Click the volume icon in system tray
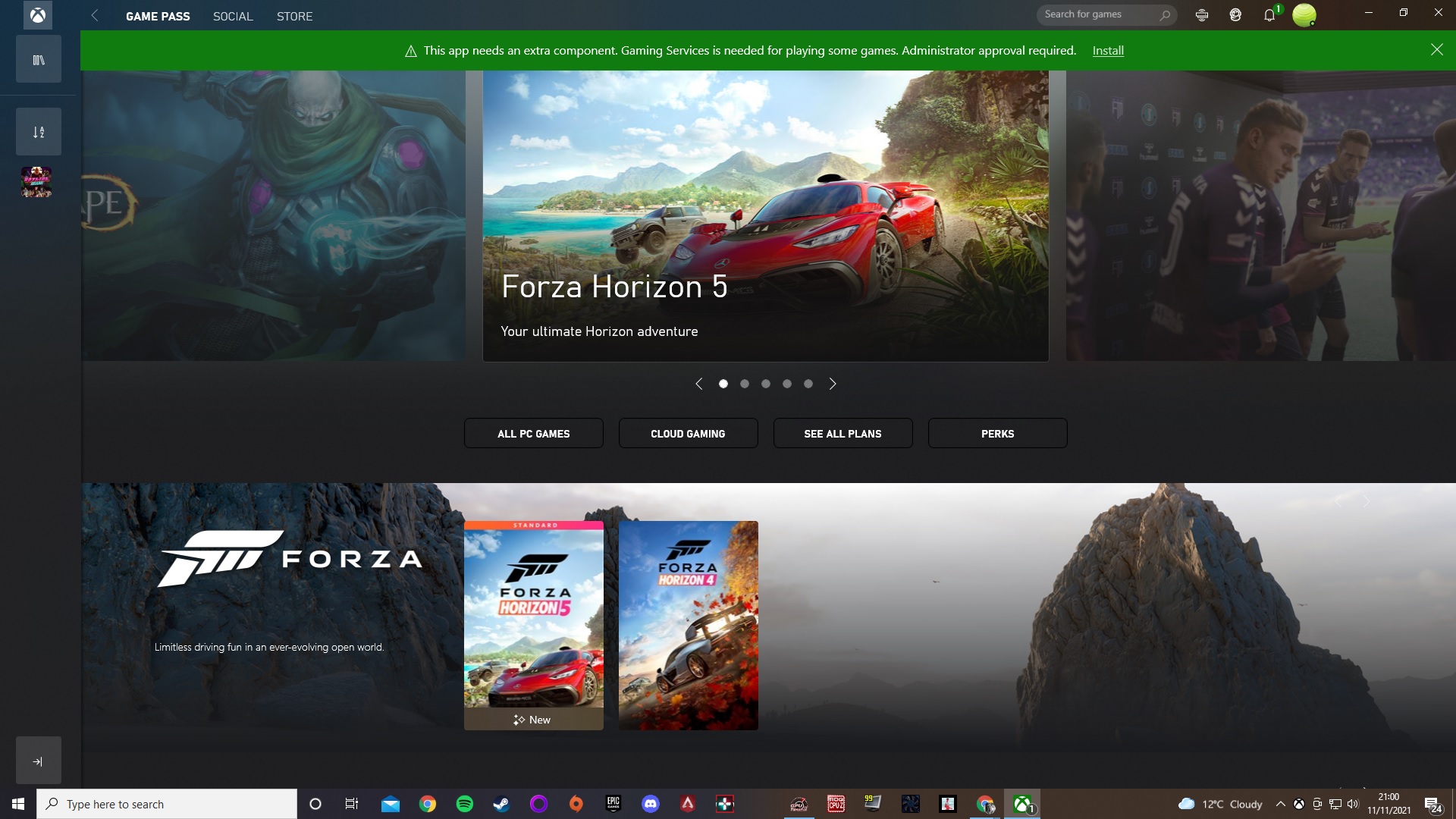 [1354, 804]
